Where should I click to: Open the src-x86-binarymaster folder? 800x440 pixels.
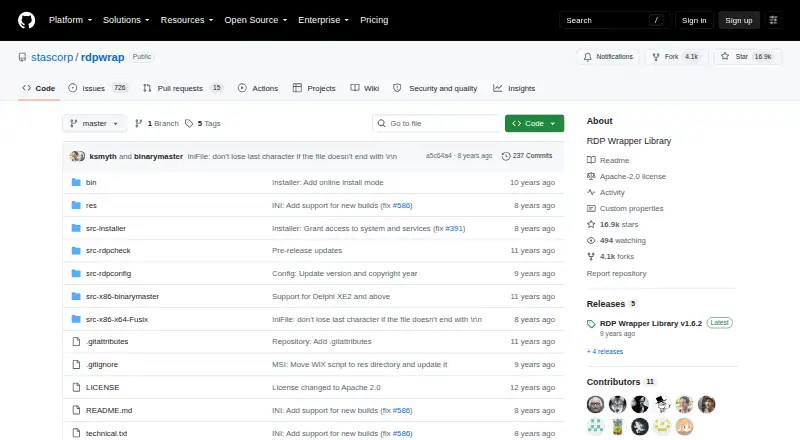(x=122, y=297)
